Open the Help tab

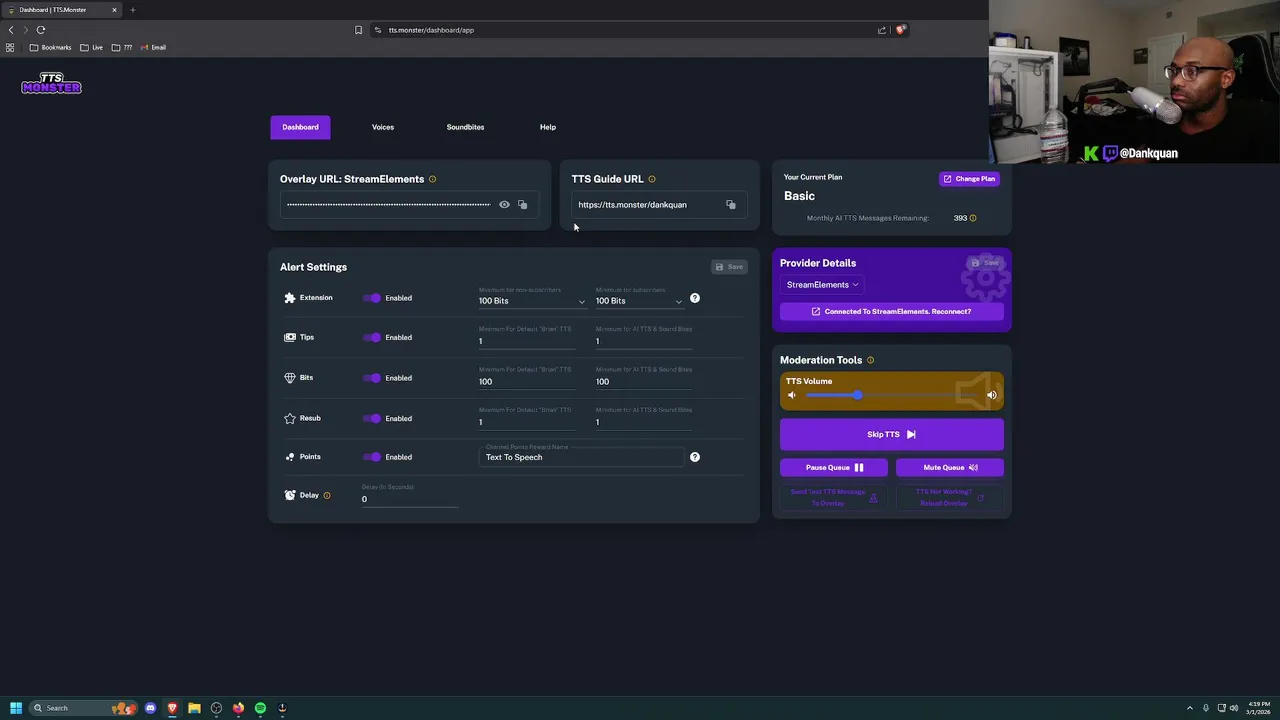click(548, 127)
